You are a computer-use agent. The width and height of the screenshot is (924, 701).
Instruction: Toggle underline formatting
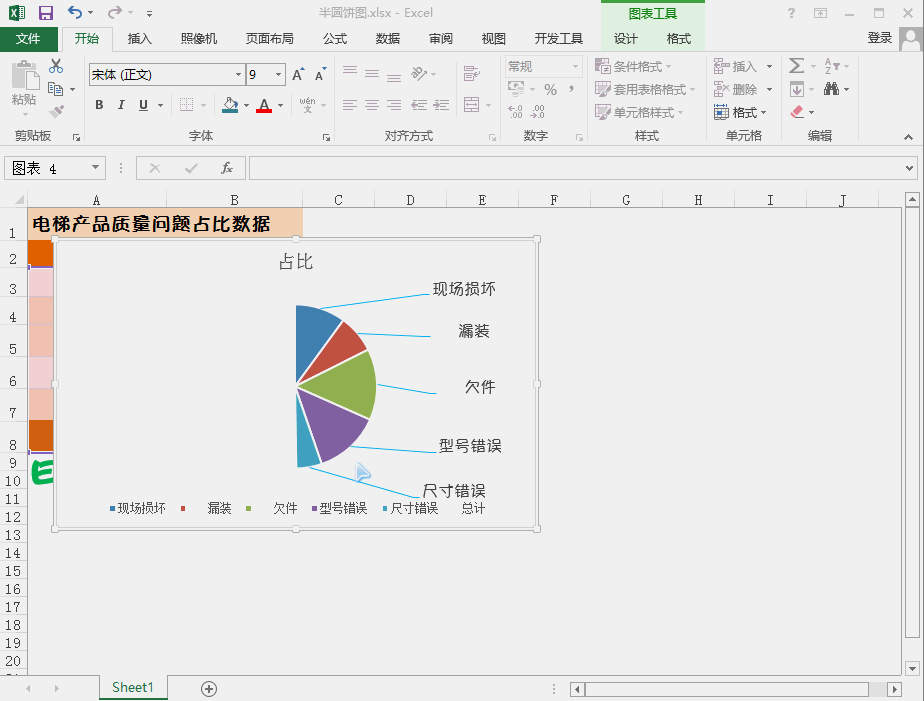(143, 105)
